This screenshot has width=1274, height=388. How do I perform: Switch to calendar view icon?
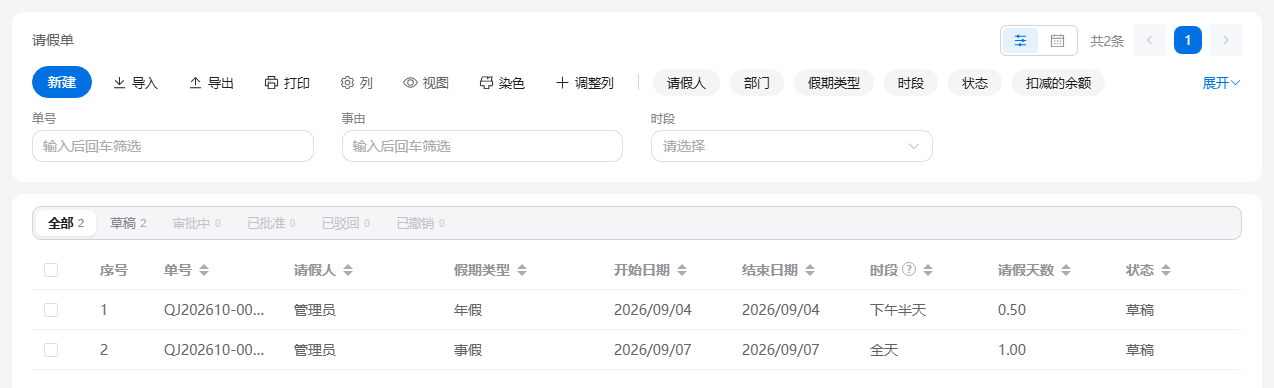(x=1057, y=40)
